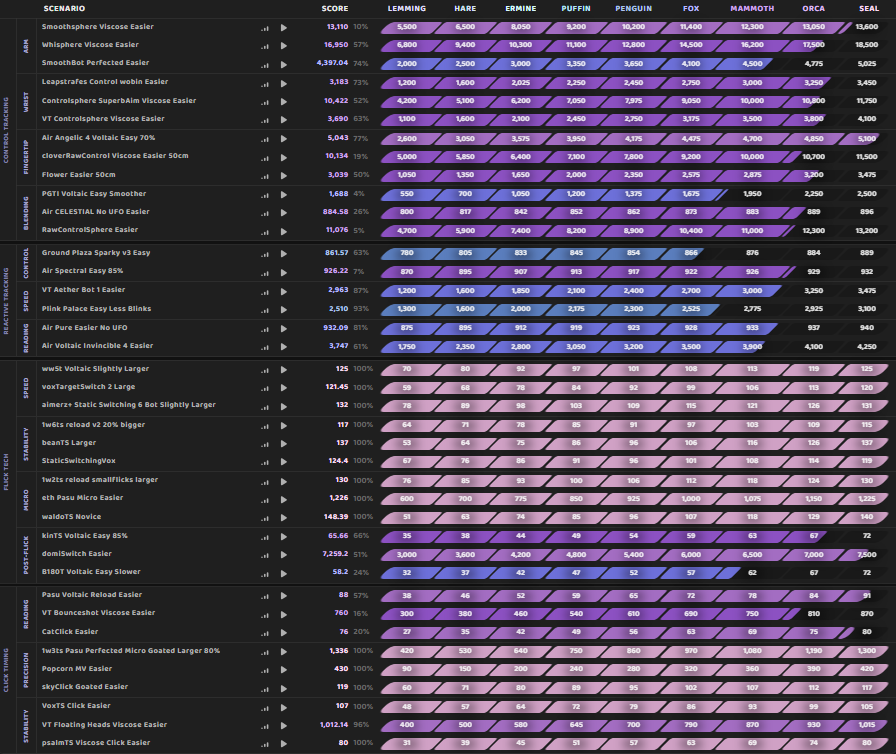896x754 pixels.
Task: Play the Popcorn MV Easier scenario
Action: (284, 669)
